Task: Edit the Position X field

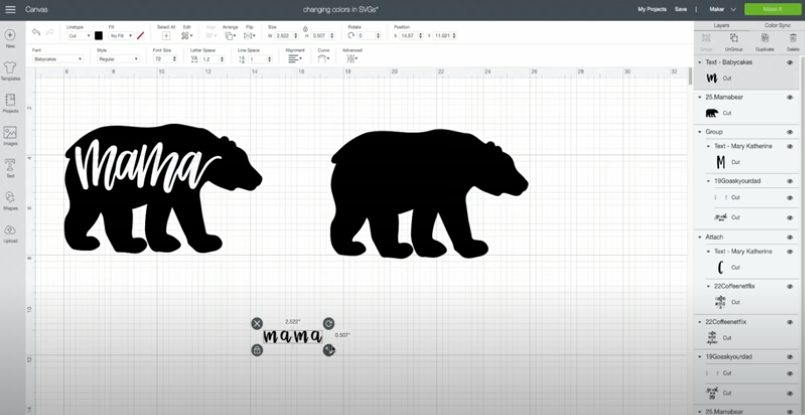Action: click(x=411, y=35)
